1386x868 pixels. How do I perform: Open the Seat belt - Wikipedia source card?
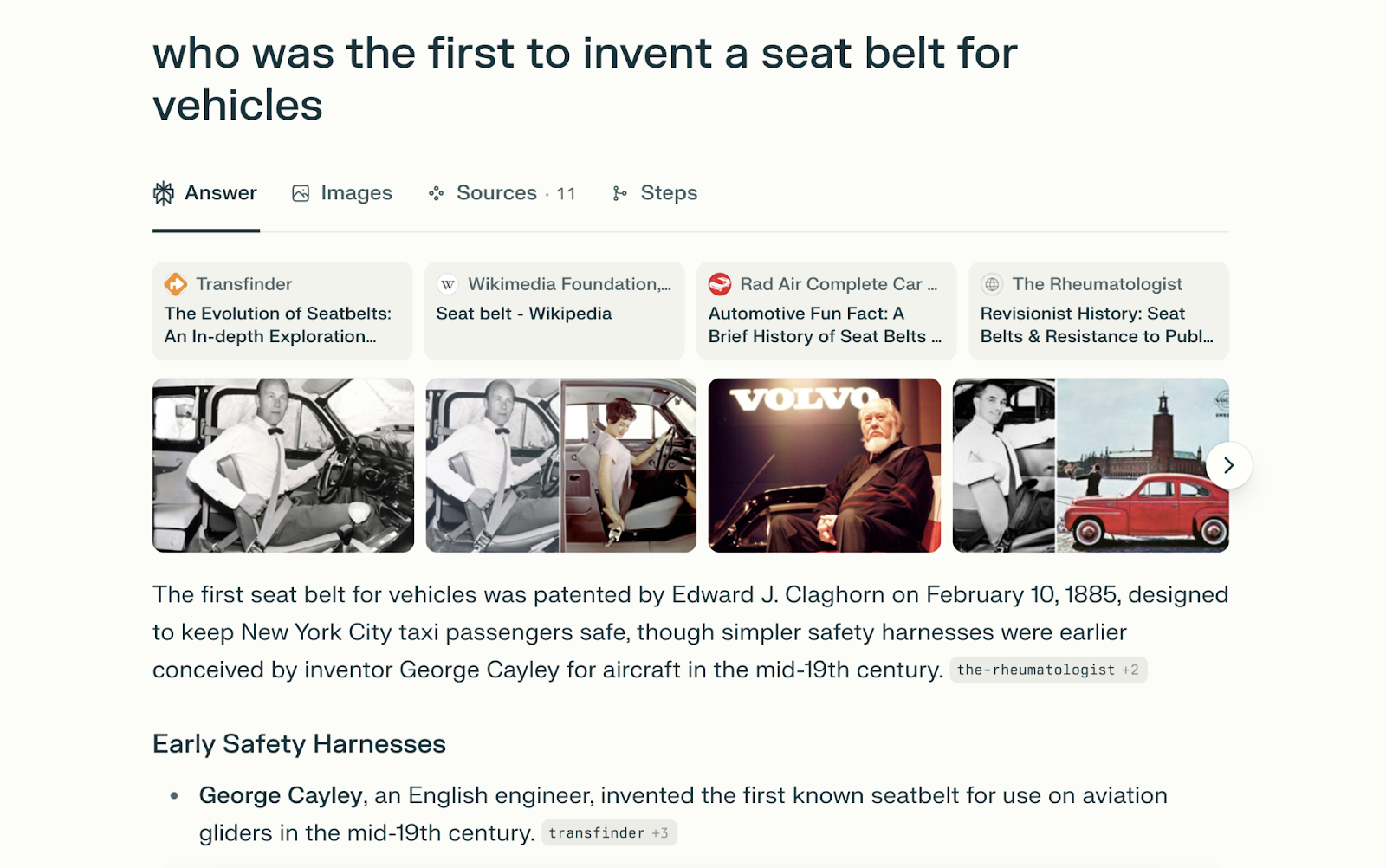pos(554,310)
